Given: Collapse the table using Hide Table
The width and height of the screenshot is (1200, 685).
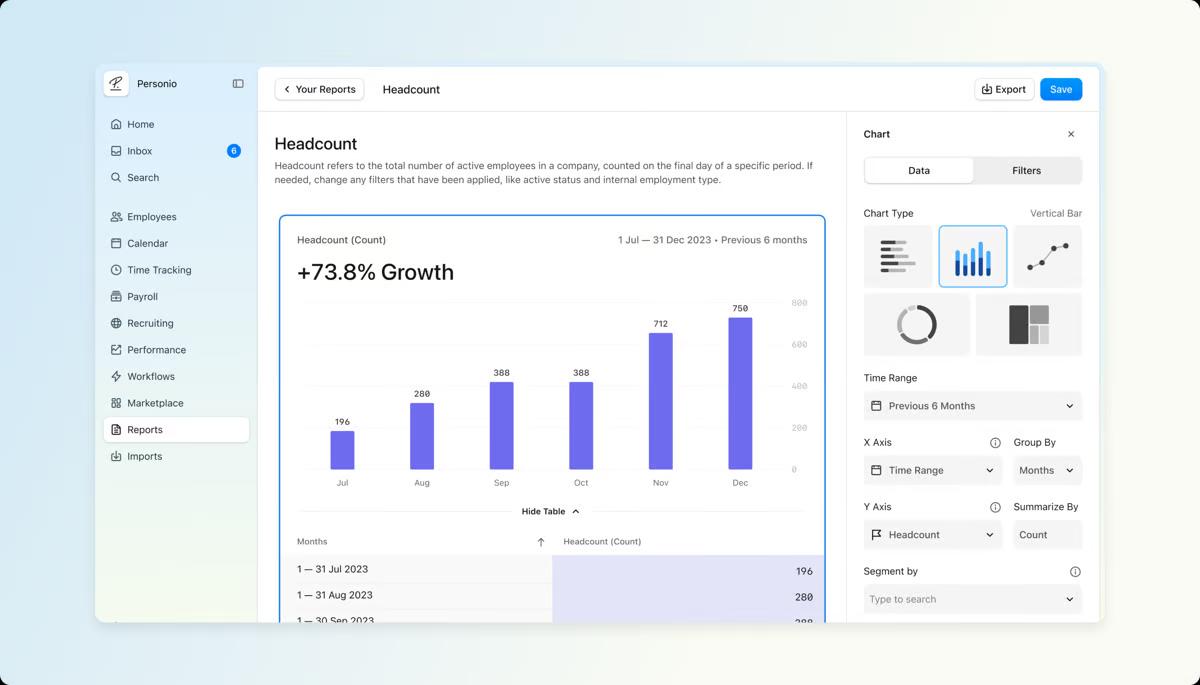Looking at the screenshot, I should (549, 511).
